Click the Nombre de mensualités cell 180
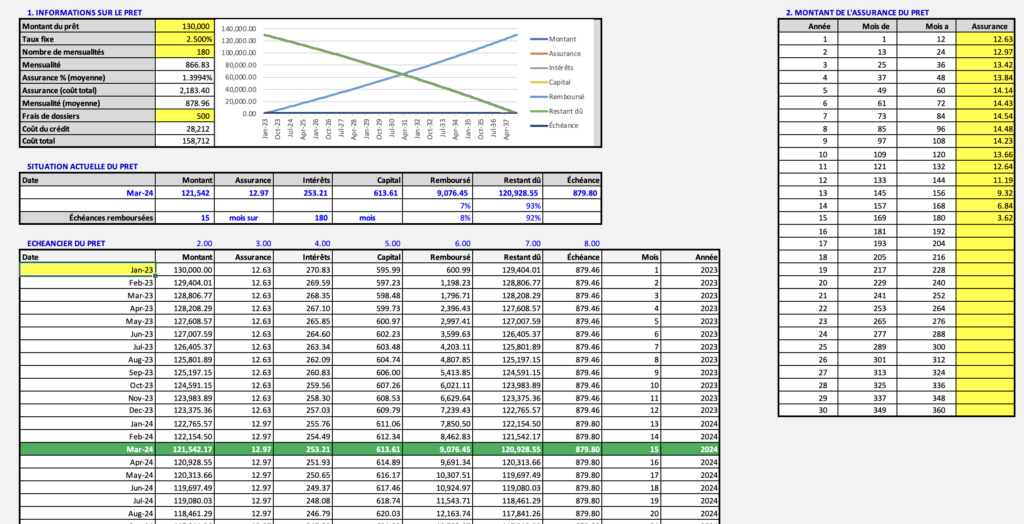Screen dimensions: 1024x524 184,51
